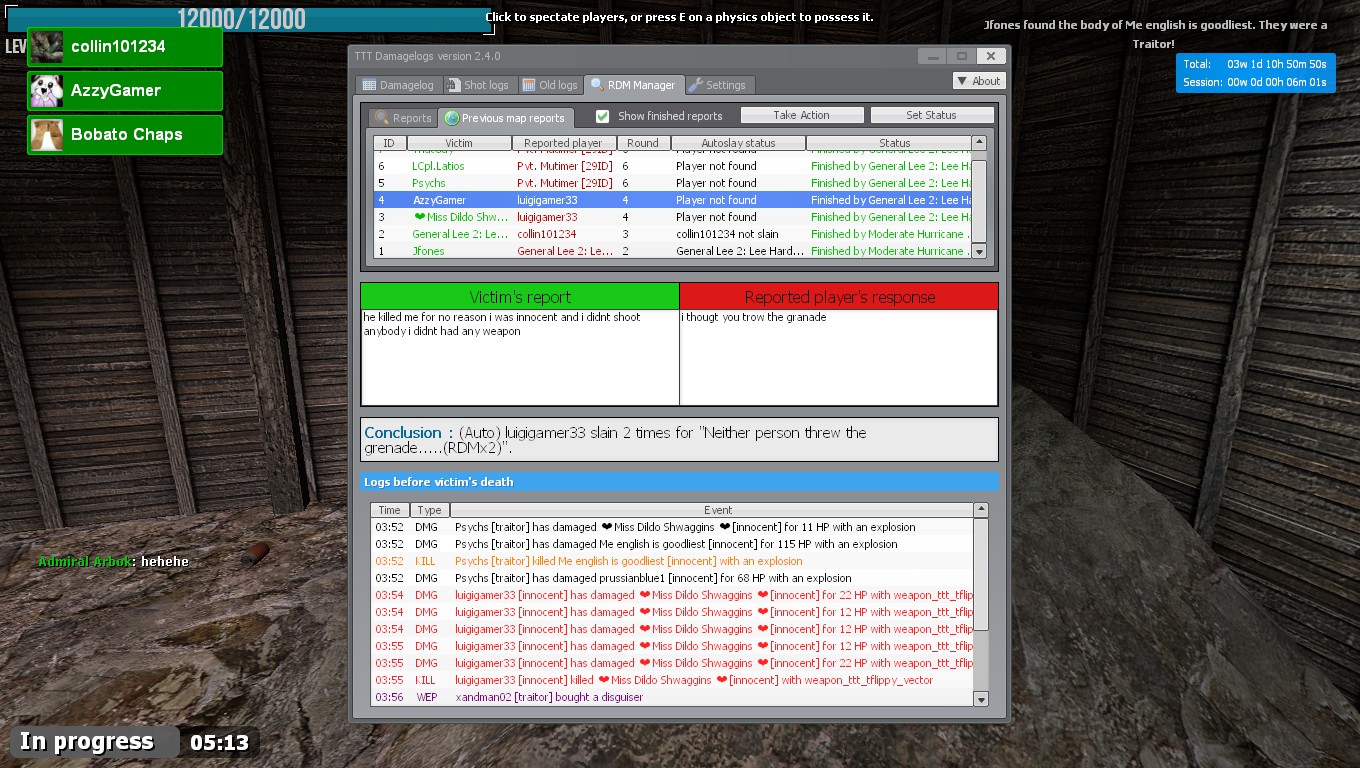Select the 11 HP explosion damage row
Viewport: 1360px width, 768px height.
point(672,527)
